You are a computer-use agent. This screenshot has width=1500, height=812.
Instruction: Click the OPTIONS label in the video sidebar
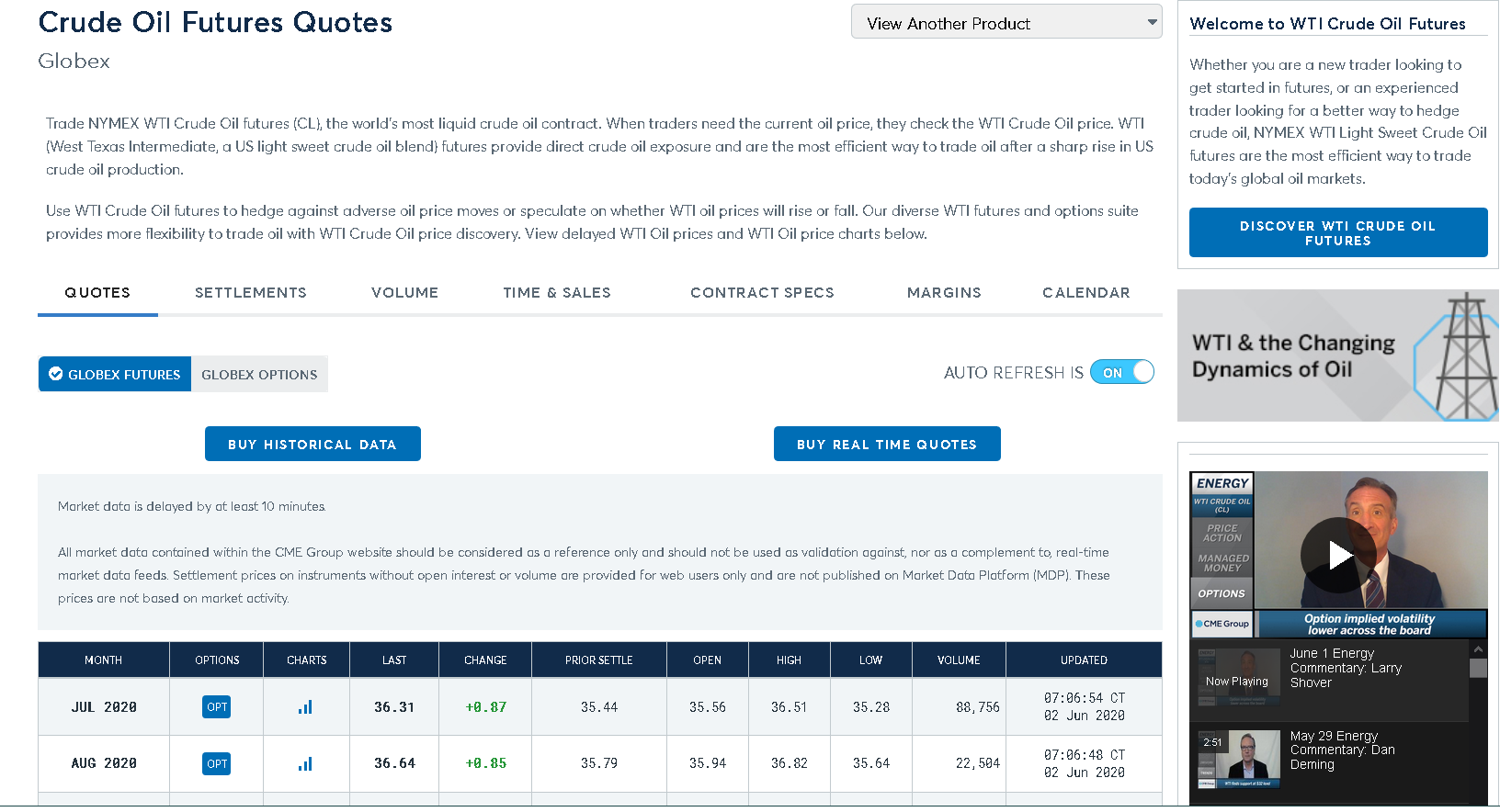[1222, 593]
